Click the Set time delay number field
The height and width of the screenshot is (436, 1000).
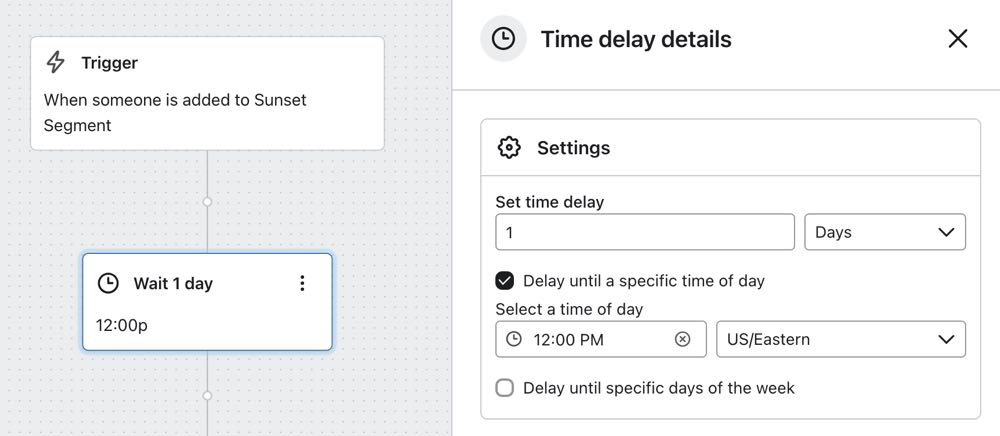pyautogui.click(x=644, y=232)
